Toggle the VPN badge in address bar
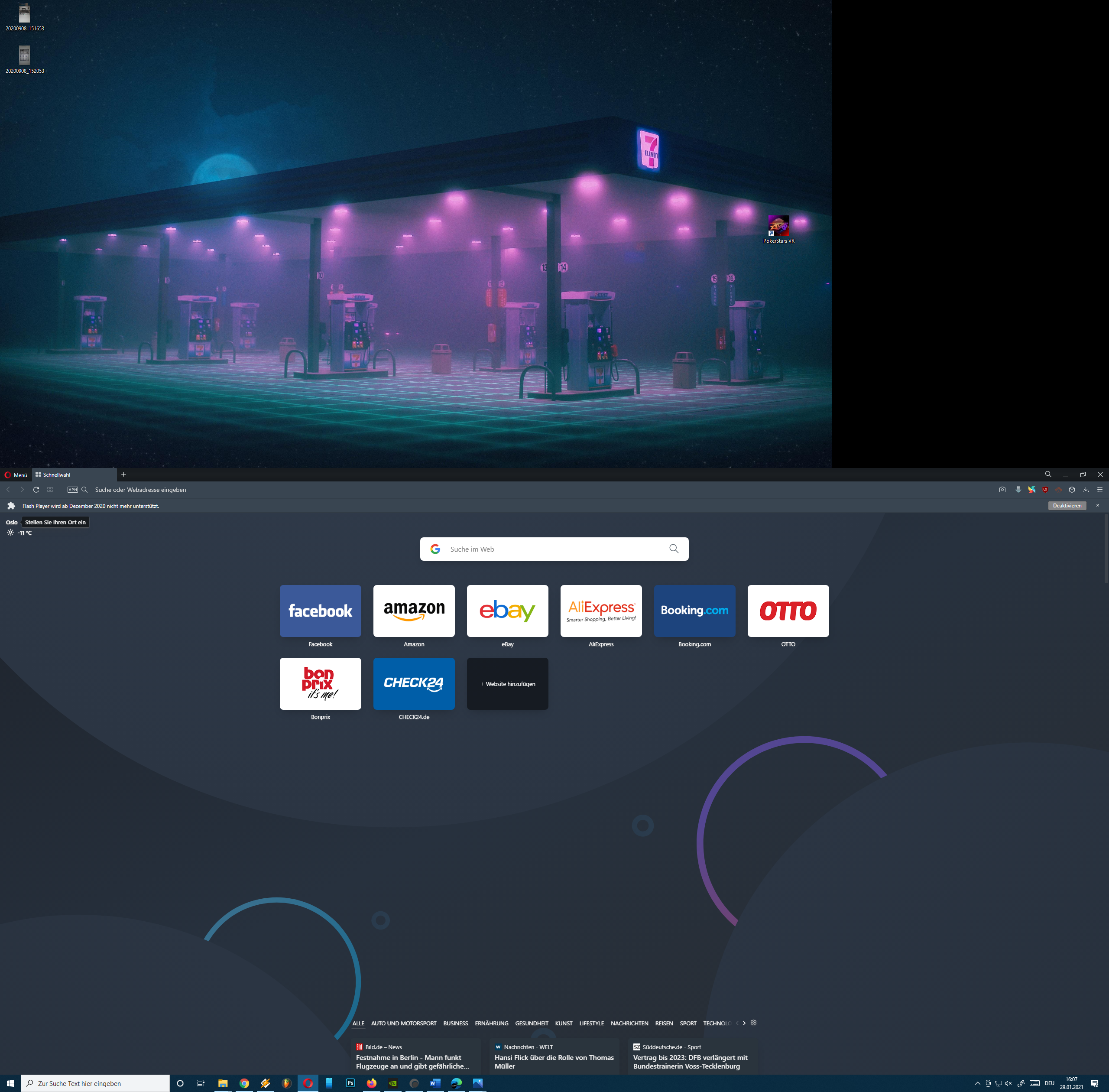This screenshot has width=1109, height=1092. point(72,490)
